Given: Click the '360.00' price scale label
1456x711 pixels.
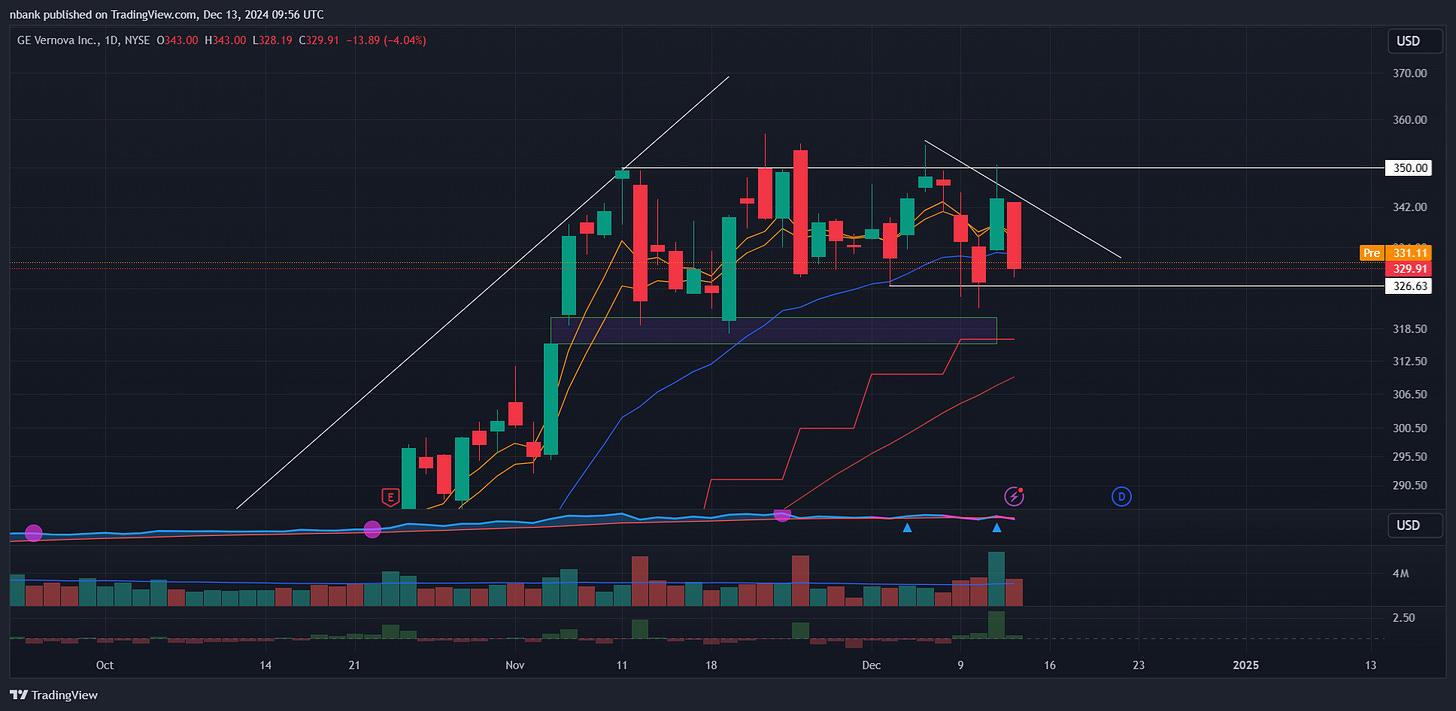Looking at the screenshot, I should pyautogui.click(x=1409, y=120).
